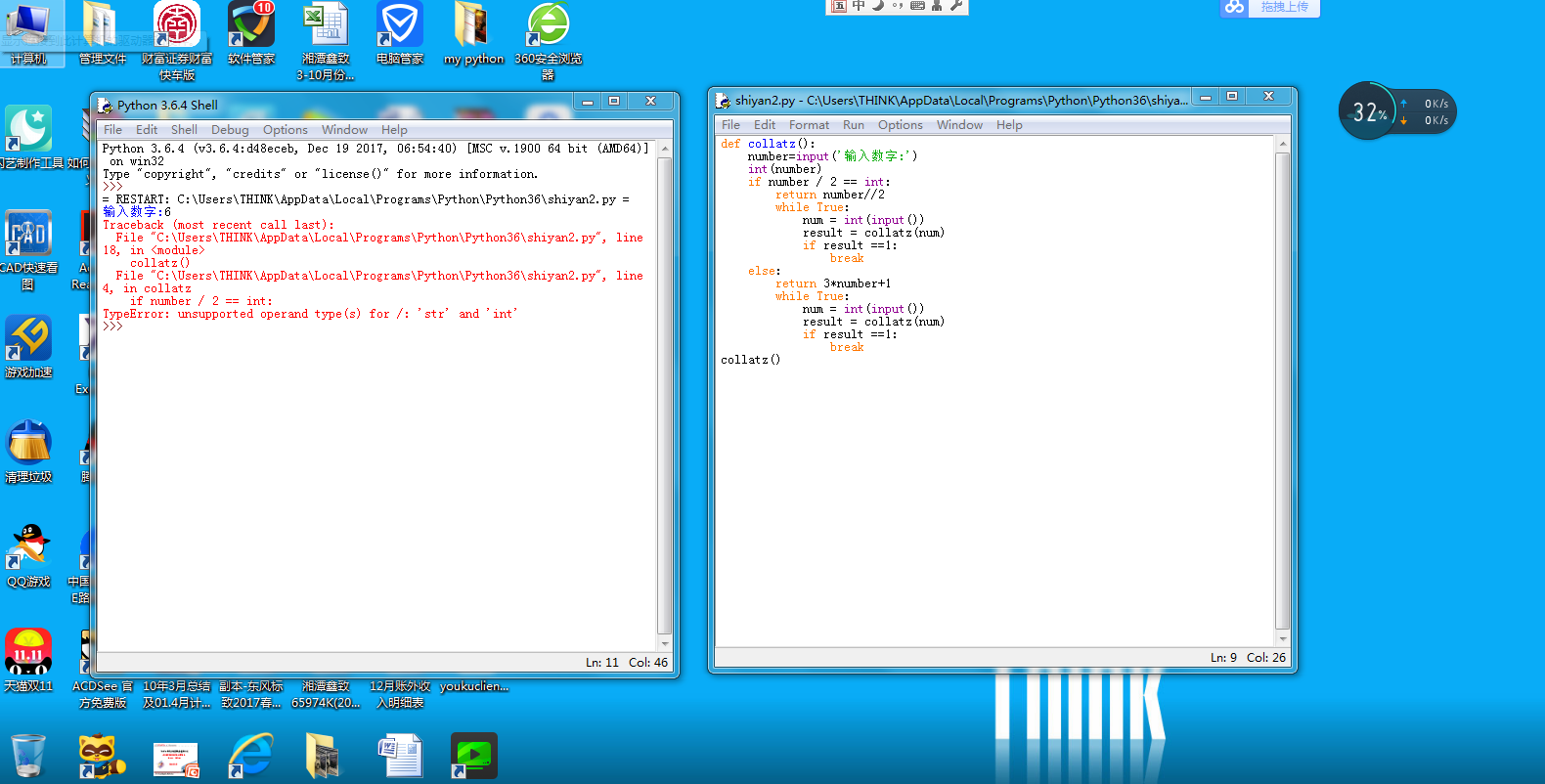Click 'return 3*number+1' line in editor

pyautogui.click(x=833, y=283)
